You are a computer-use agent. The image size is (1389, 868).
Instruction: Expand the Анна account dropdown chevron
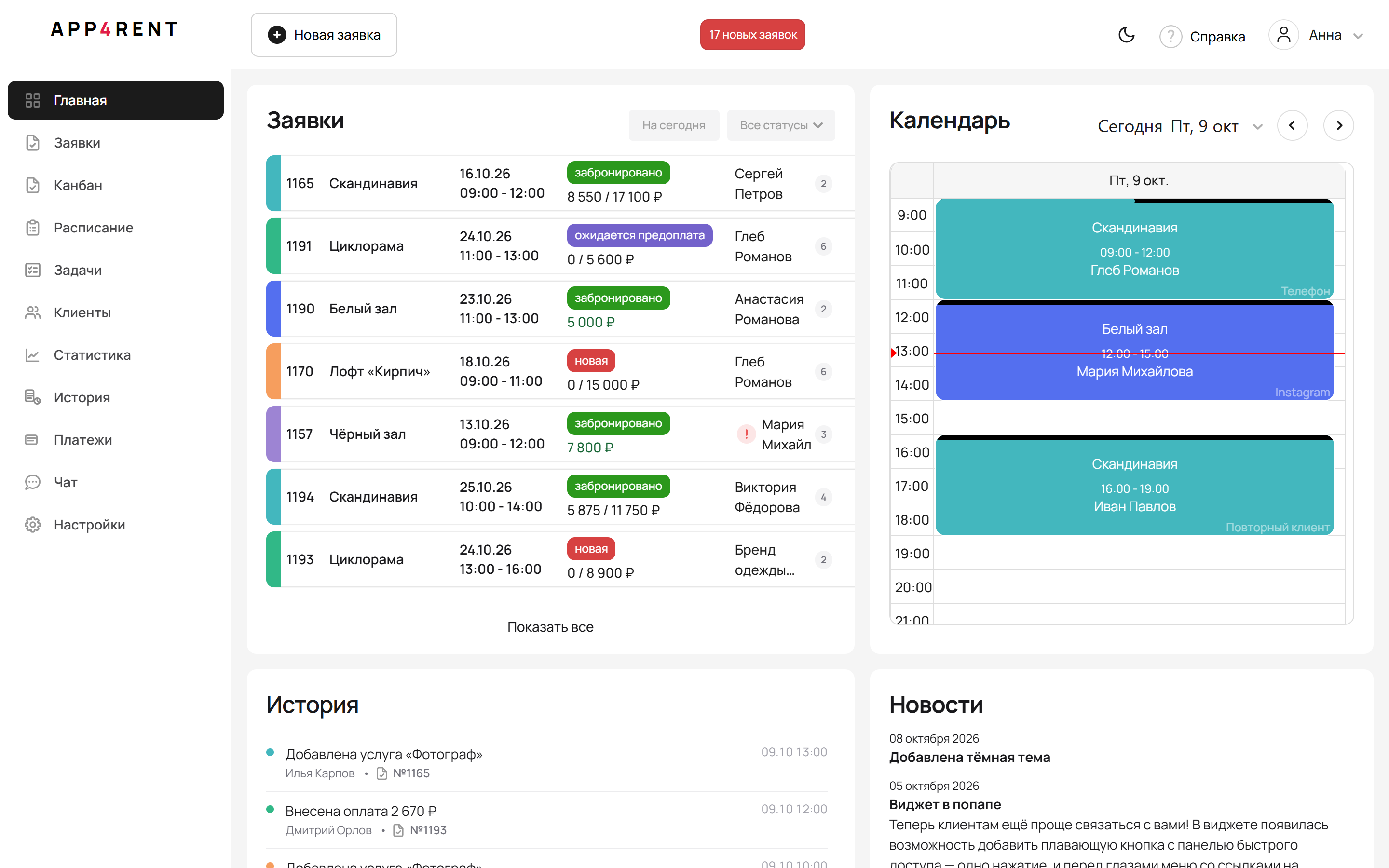1358,36
